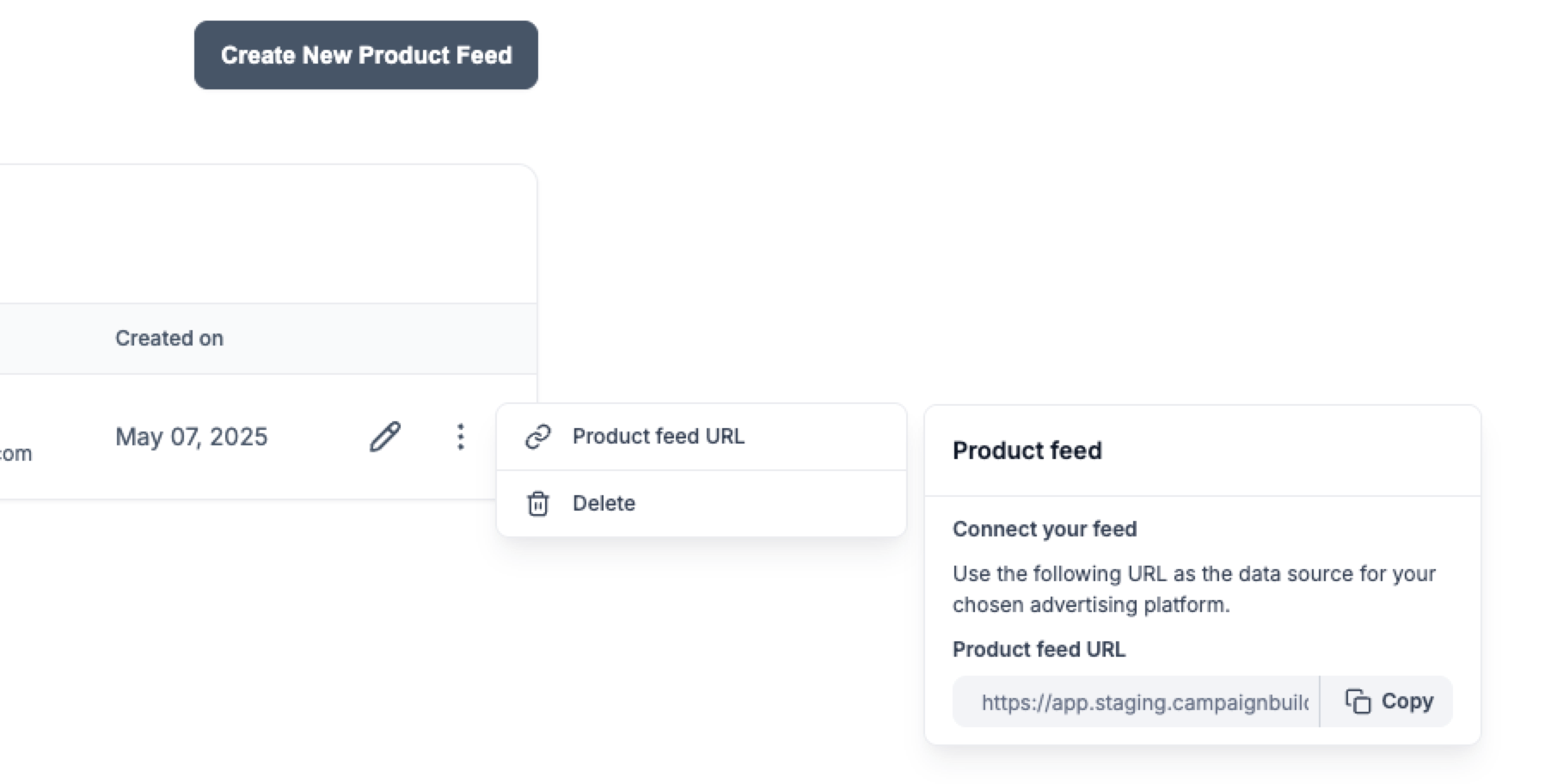
Task: Click the Product feed URL label above the field
Action: point(1039,649)
